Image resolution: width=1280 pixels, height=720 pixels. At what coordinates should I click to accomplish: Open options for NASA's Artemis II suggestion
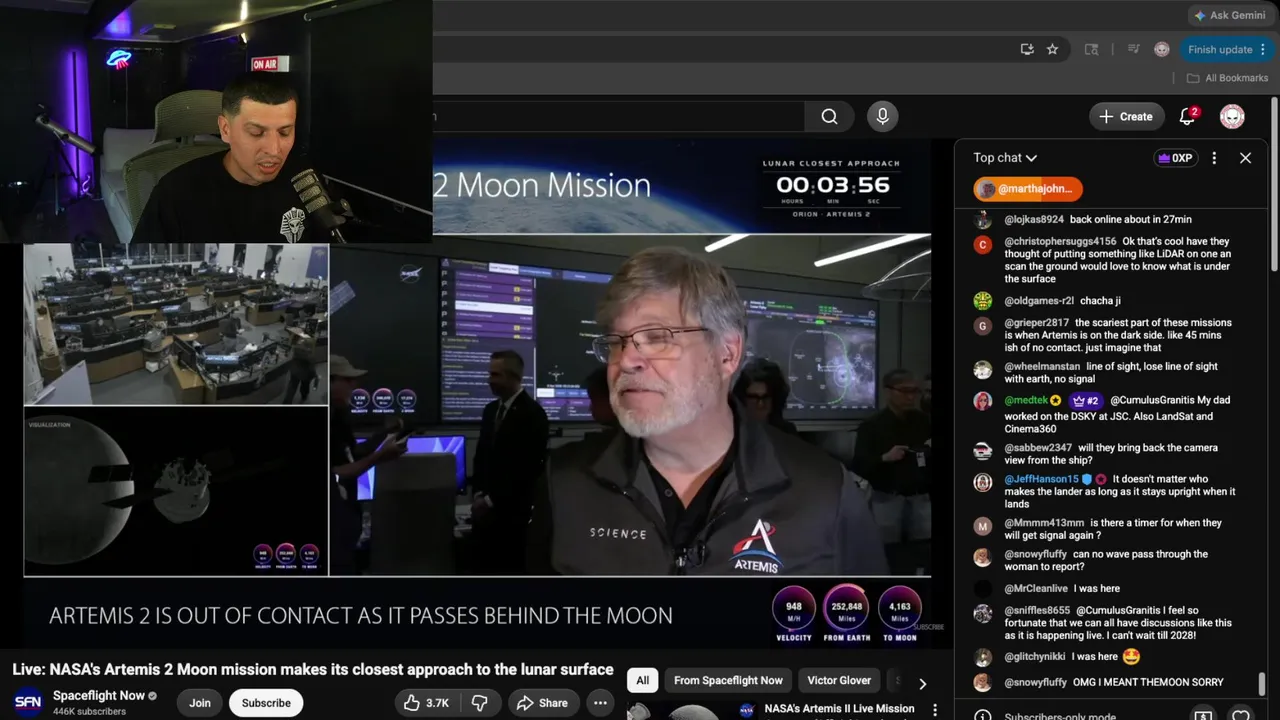pyautogui.click(x=935, y=710)
